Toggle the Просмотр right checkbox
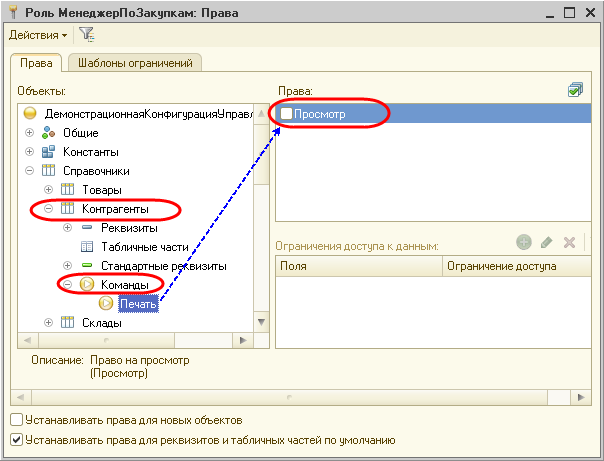The image size is (604, 461). point(287,115)
